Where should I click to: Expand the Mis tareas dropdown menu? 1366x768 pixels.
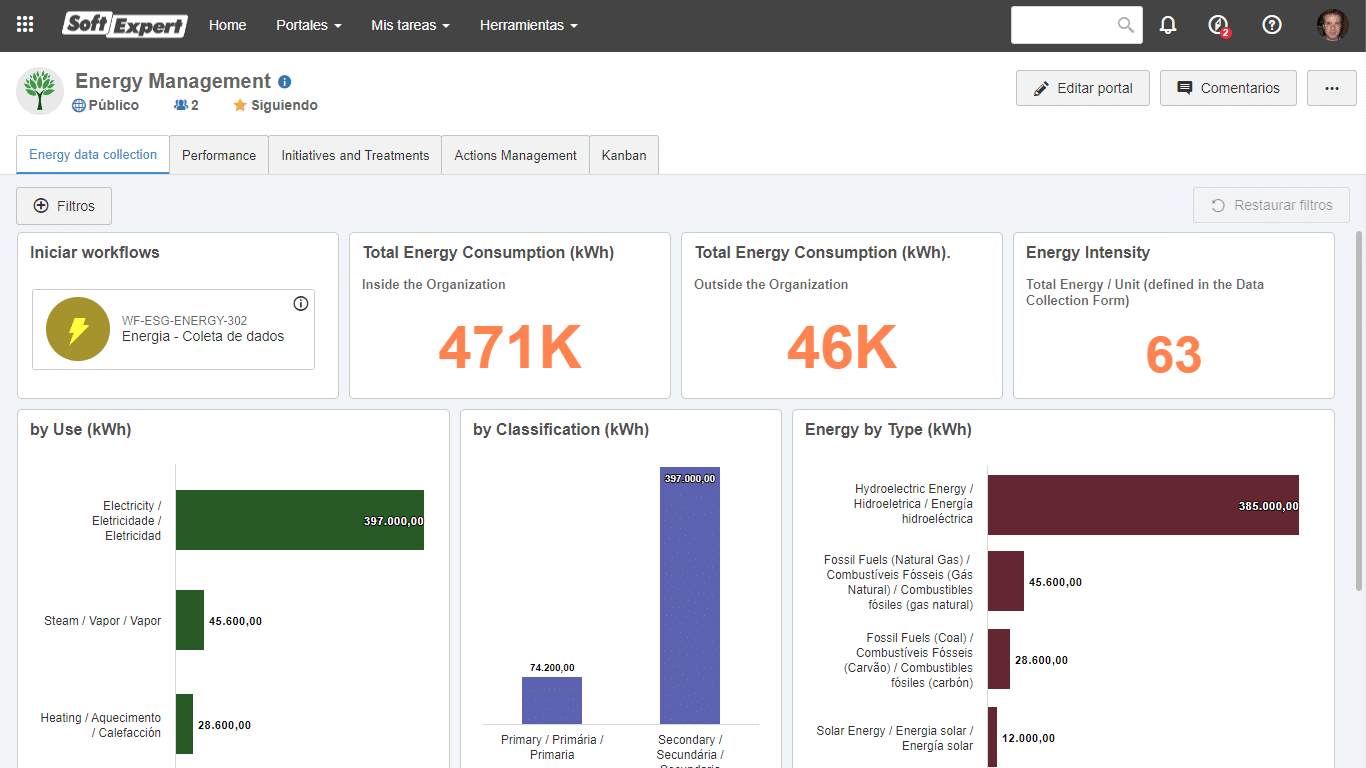tap(410, 25)
